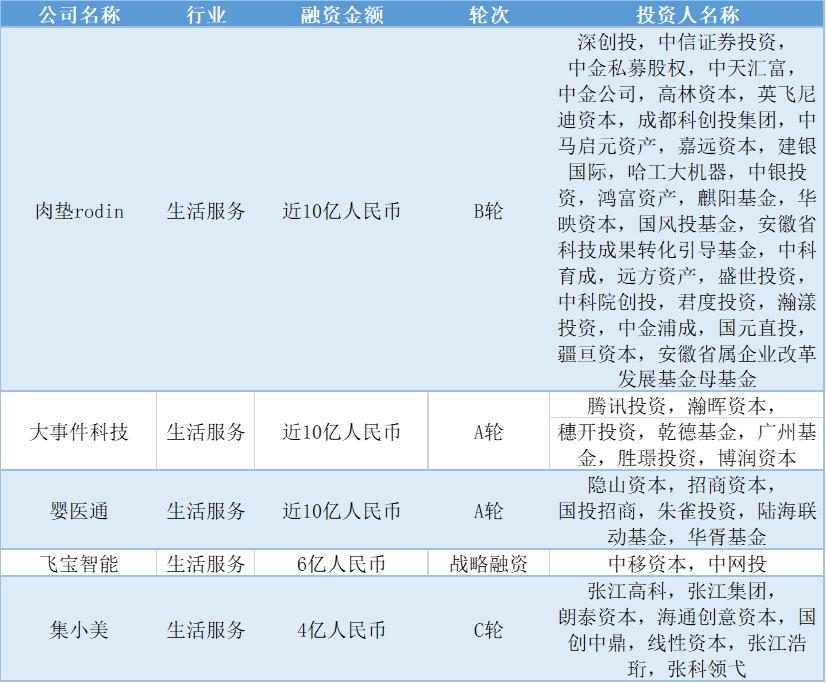The image size is (826, 683).
Task: Select 生活服务 in the 大事件科技 row
Action: [x=205, y=432]
